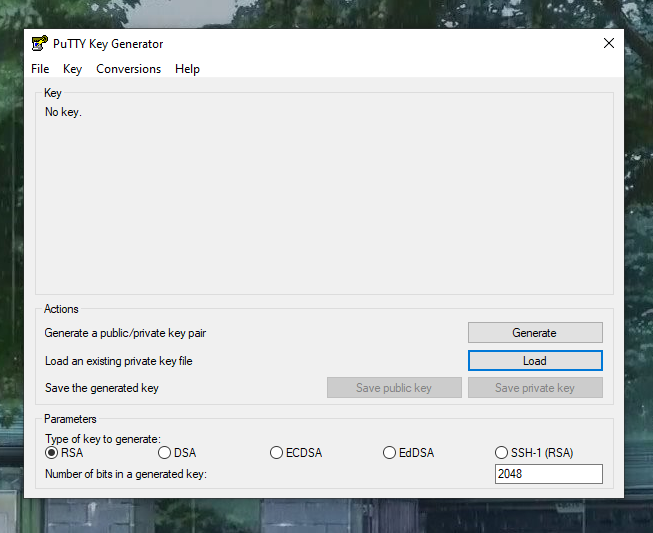Click the 'No key.' status text
The width and height of the screenshot is (653, 533).
click(x=63, y=112)
